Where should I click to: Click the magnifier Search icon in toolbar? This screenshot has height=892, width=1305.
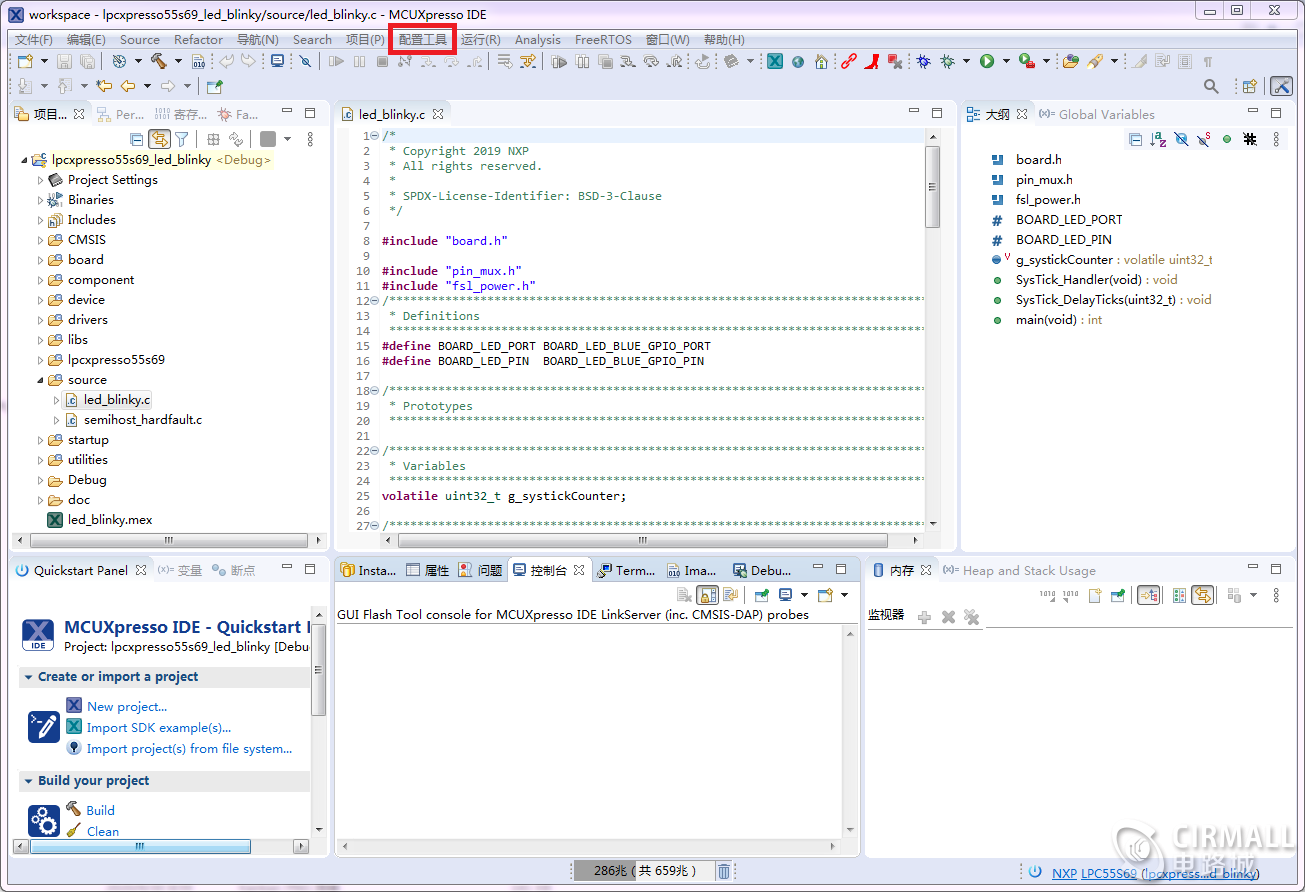1211,87
